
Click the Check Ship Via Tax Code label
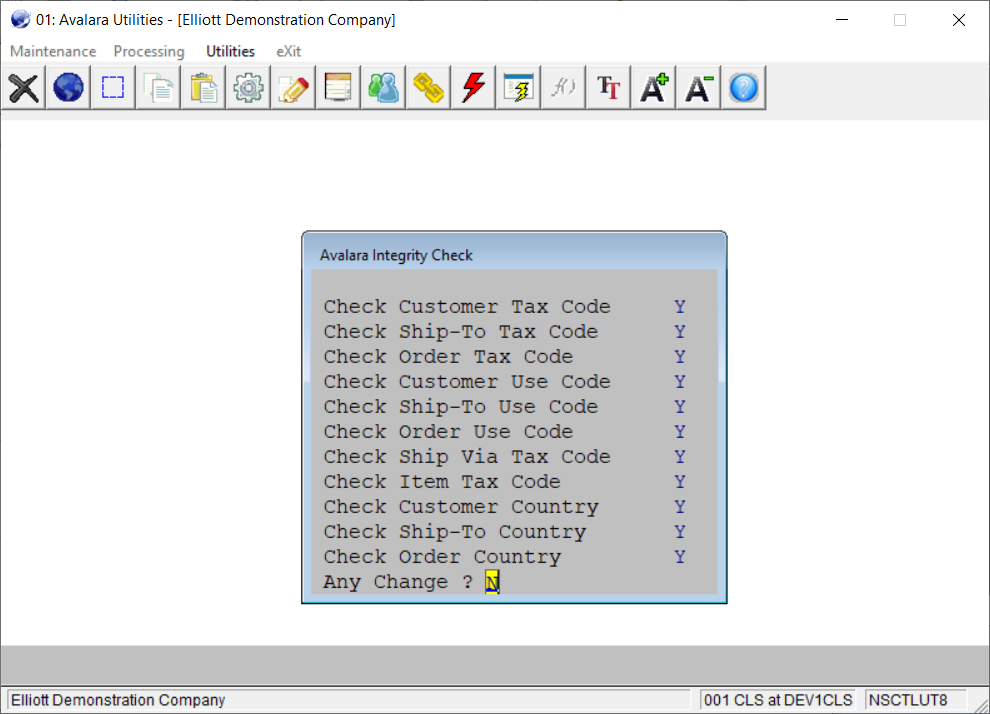point(467,456)
